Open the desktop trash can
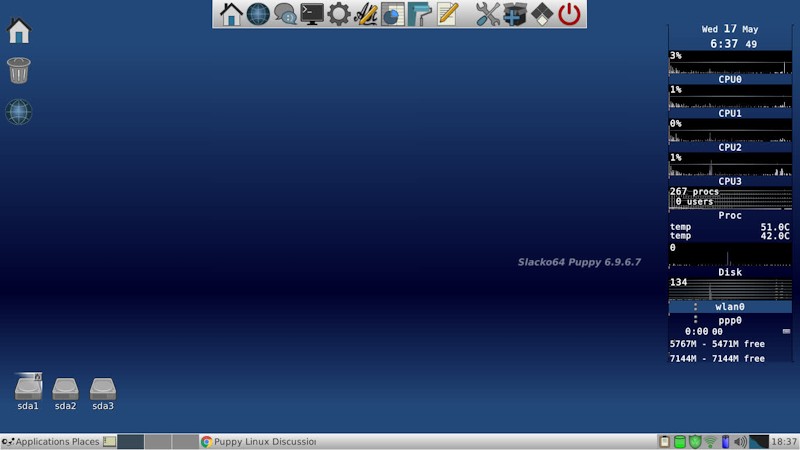Screen dimensions: 800x450 [x=19, y=70]
